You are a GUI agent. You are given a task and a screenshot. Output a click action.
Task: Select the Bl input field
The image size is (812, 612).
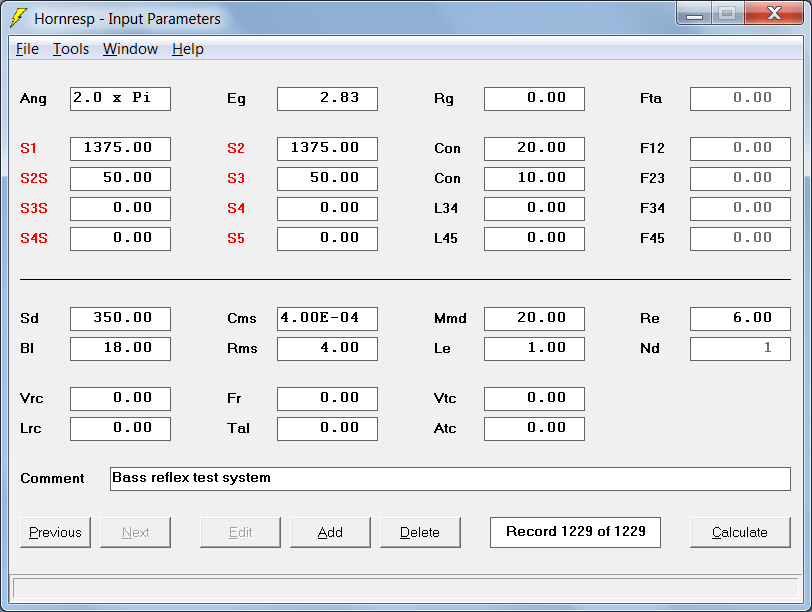click(x=120, y=348)
